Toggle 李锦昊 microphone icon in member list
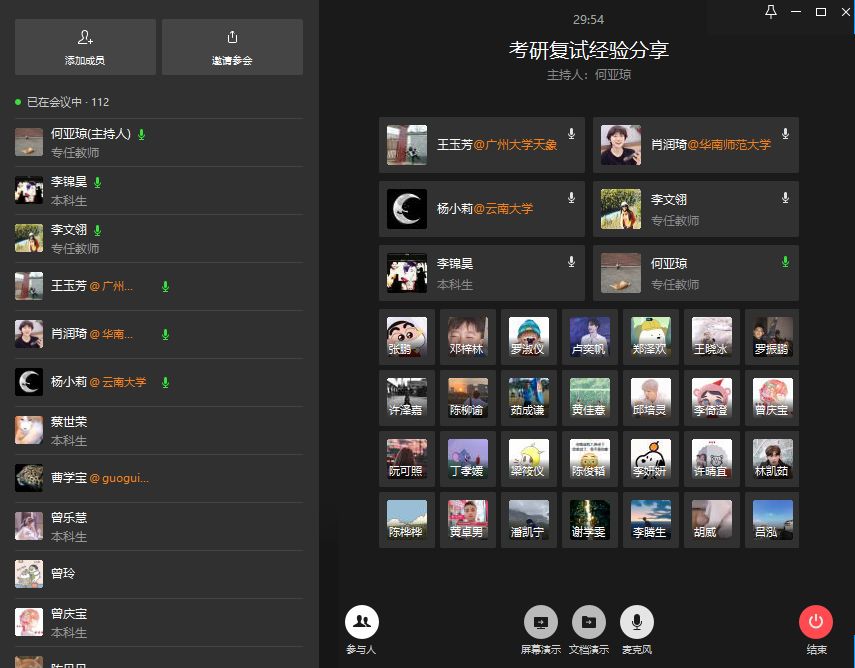This screenshot has height=668, width=855. (x=98, y=183)
